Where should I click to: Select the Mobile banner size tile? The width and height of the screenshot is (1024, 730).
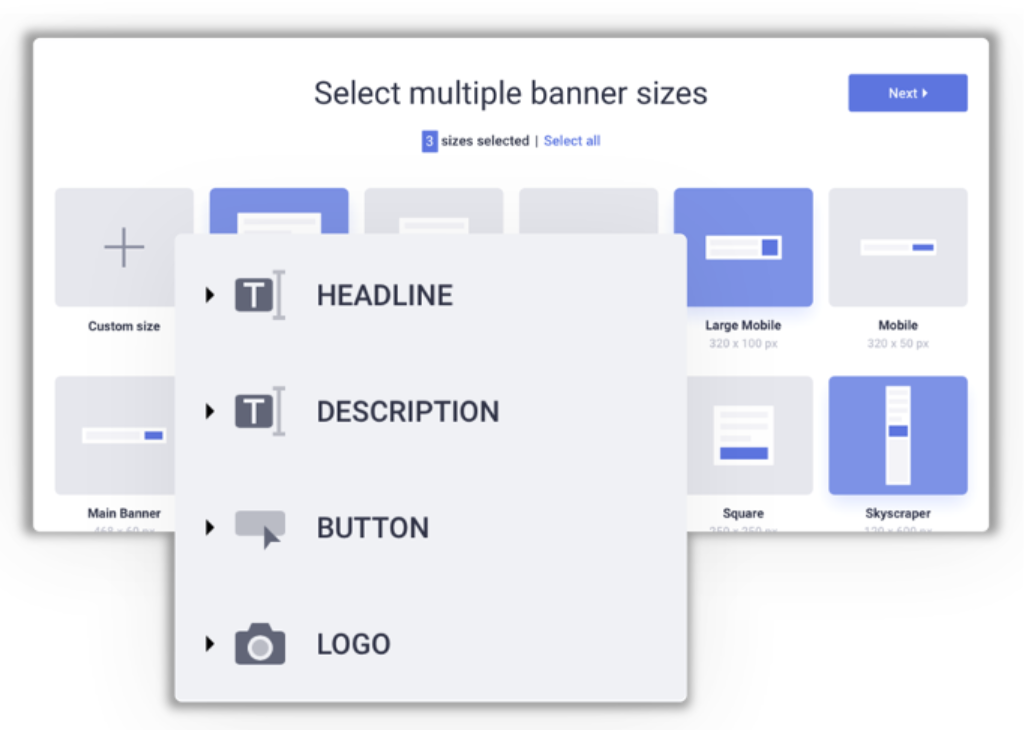tap(898, 247)
